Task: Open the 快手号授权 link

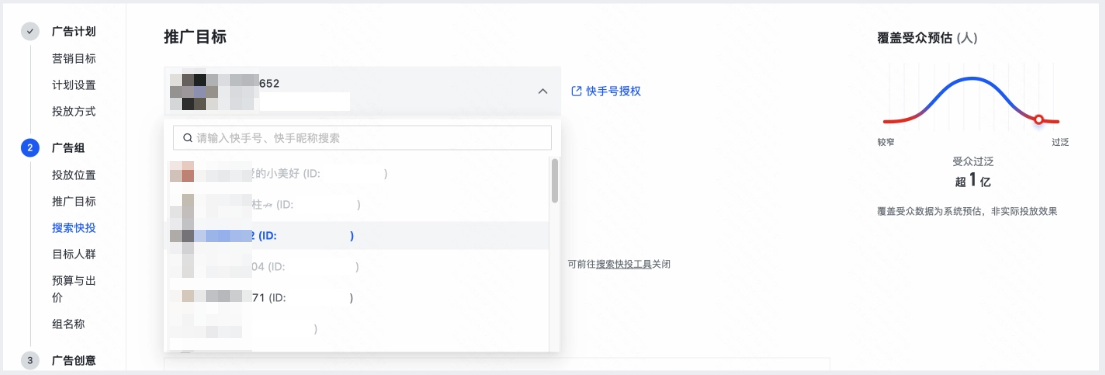Action: pyautogui.click(x=614, y=91)
